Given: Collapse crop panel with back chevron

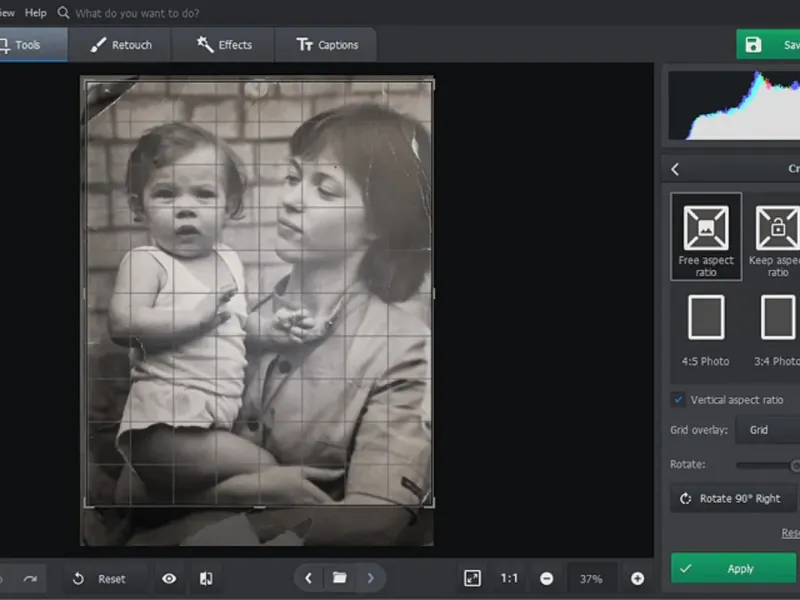Looking at the screenshot, I should click(x=676, y=169).
